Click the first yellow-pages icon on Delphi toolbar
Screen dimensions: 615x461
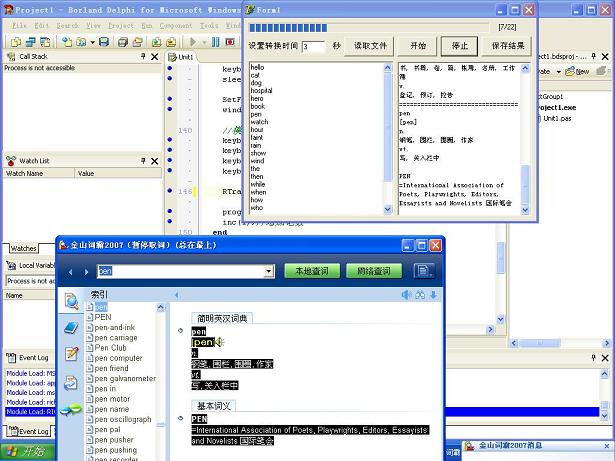coord(16,42)
